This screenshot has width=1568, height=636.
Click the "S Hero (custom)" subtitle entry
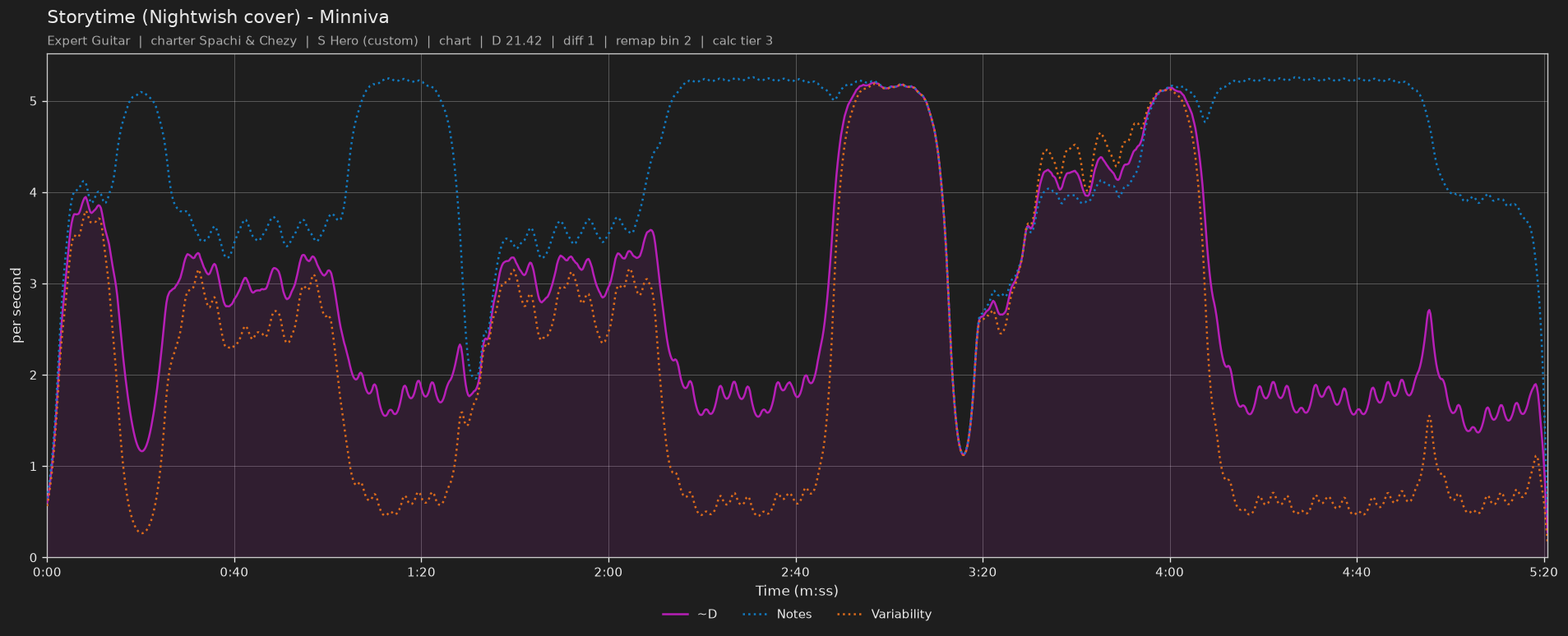[368, 41]
